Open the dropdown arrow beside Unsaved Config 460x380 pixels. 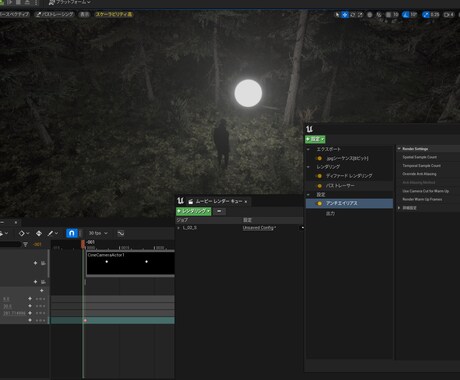coord(302,228)
